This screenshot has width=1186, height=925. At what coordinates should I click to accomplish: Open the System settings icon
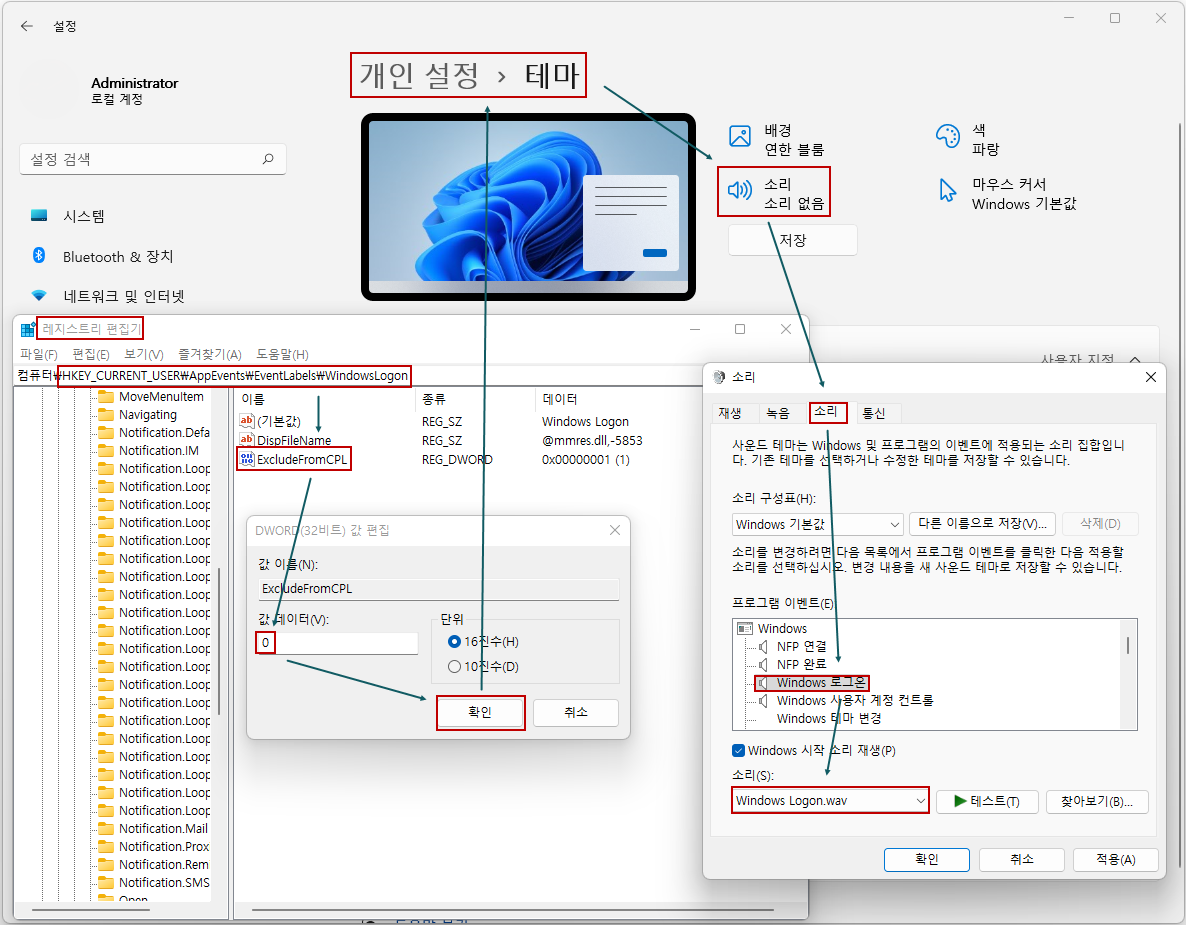(x=39, y=216)
